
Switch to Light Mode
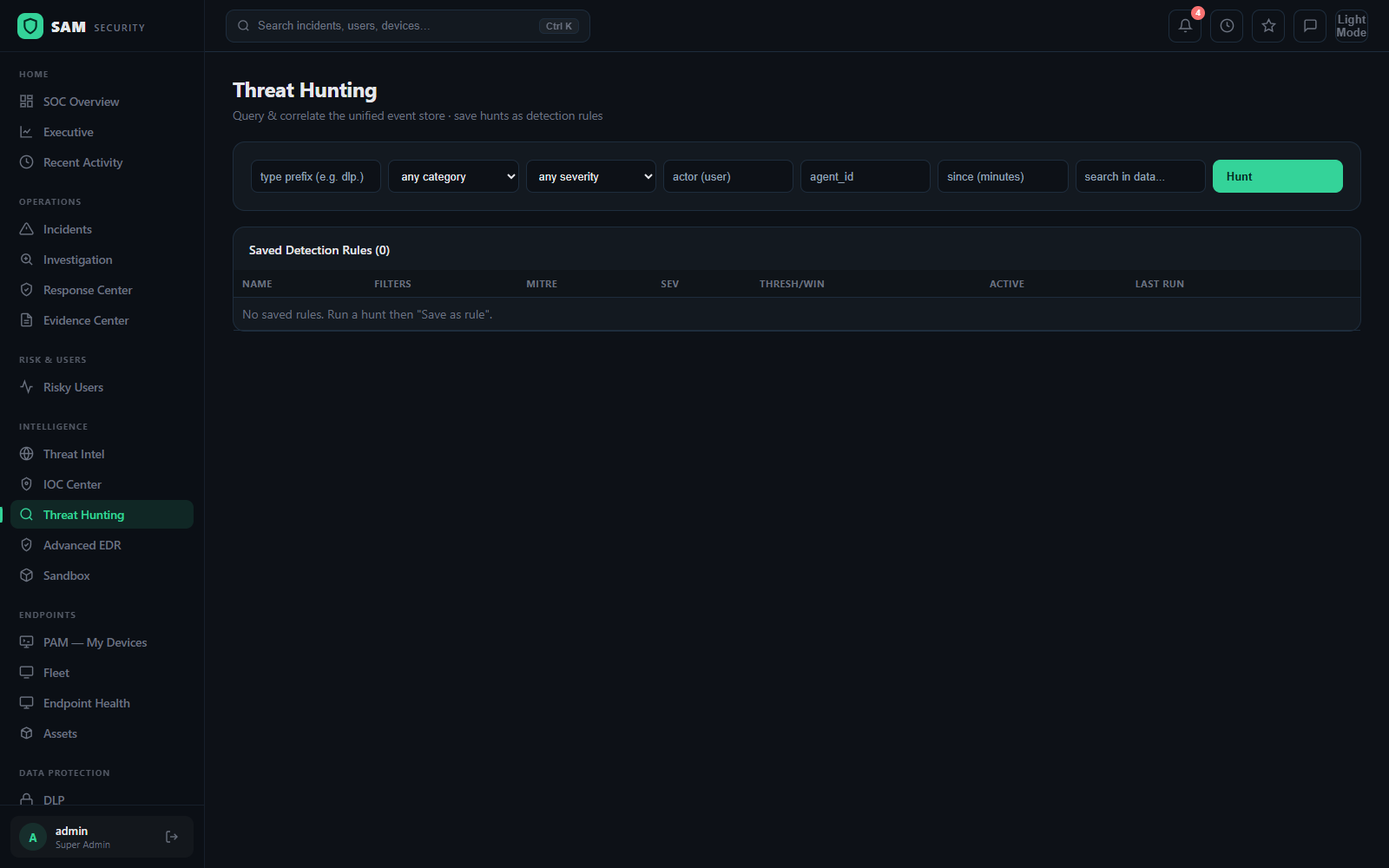(1352, 26)
